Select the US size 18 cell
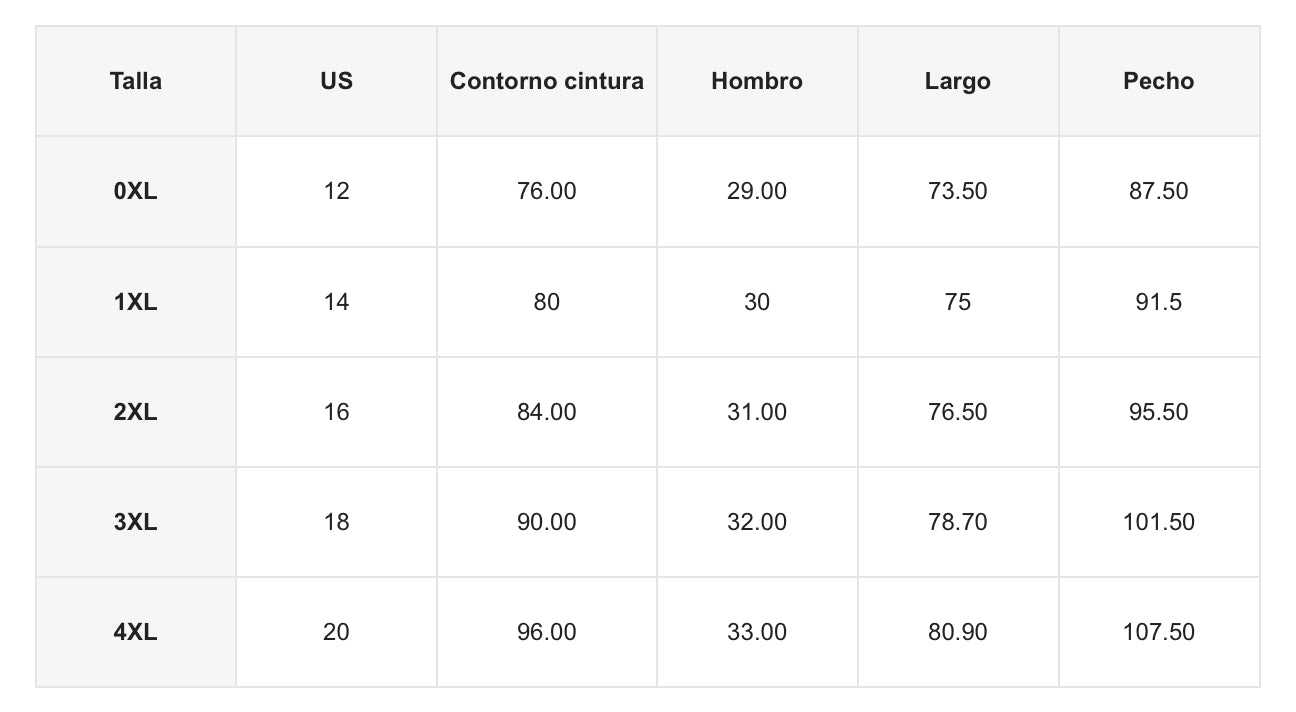Image resolution: width=1296 pixels, height=712 pixels. click(336, 521)
